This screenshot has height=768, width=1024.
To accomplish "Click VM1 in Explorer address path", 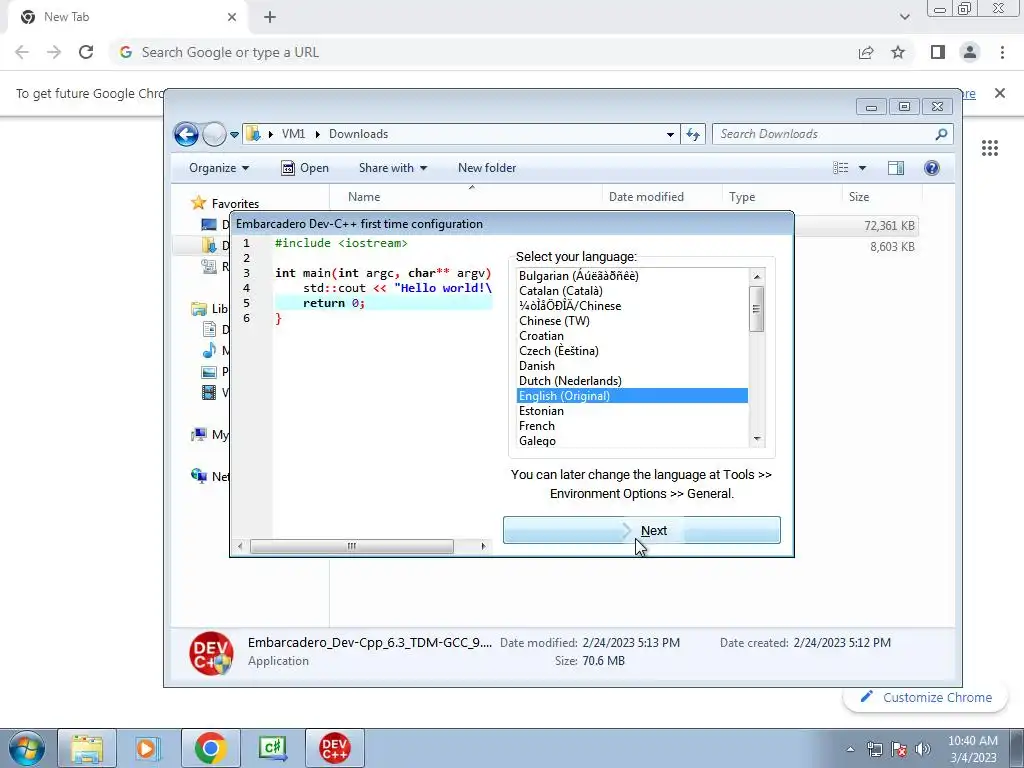I will click(293, 134).
